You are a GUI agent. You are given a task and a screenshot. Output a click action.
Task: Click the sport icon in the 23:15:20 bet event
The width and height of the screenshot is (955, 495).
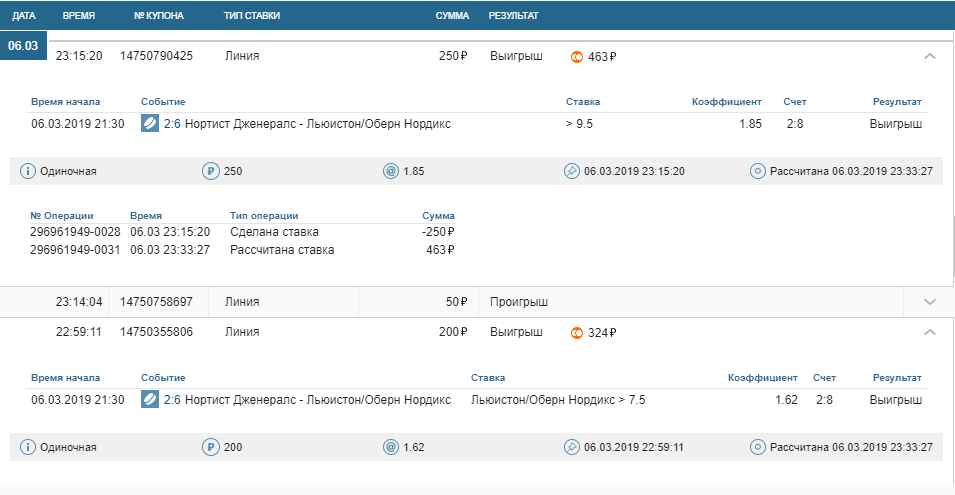click(x=150, y=124)
